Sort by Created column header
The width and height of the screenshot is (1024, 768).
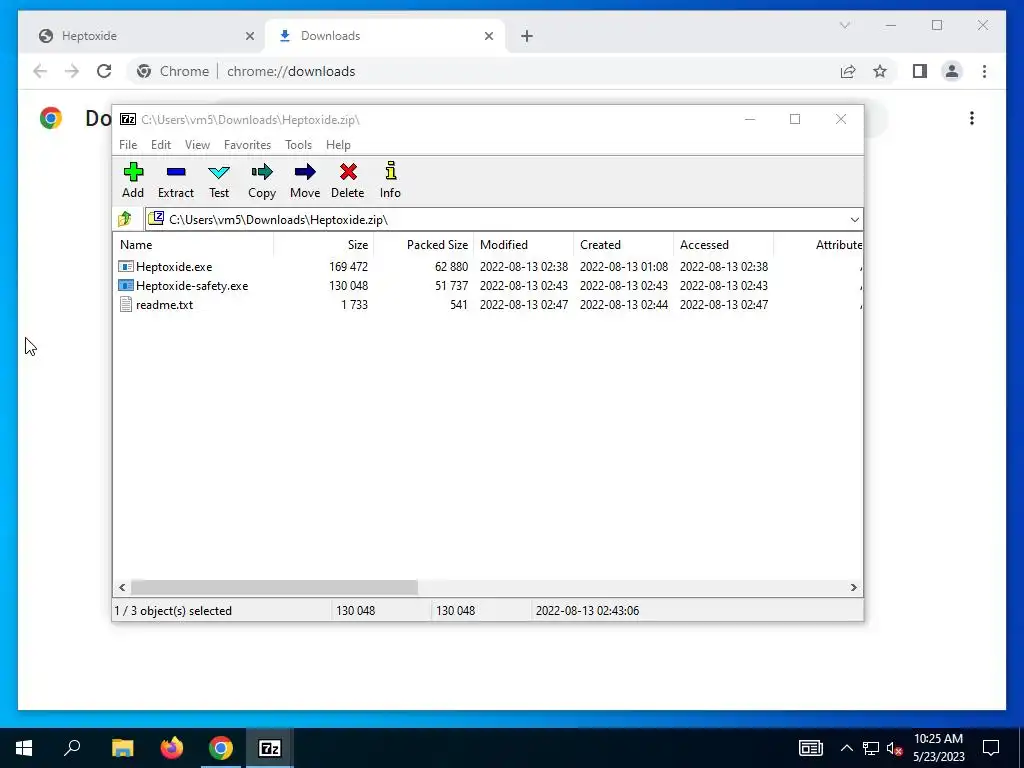624,245
